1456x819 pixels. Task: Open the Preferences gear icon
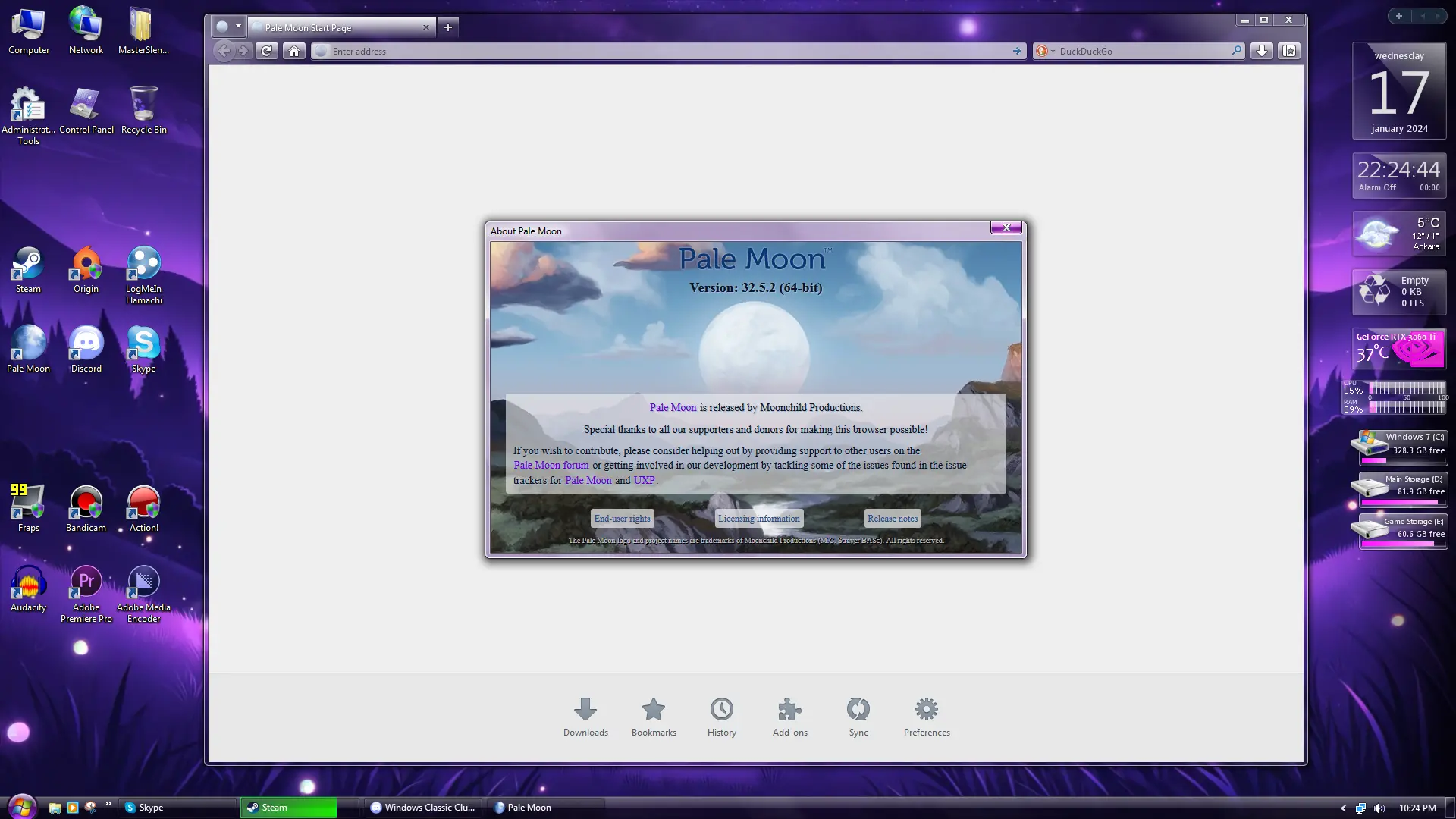click(927, 717)
